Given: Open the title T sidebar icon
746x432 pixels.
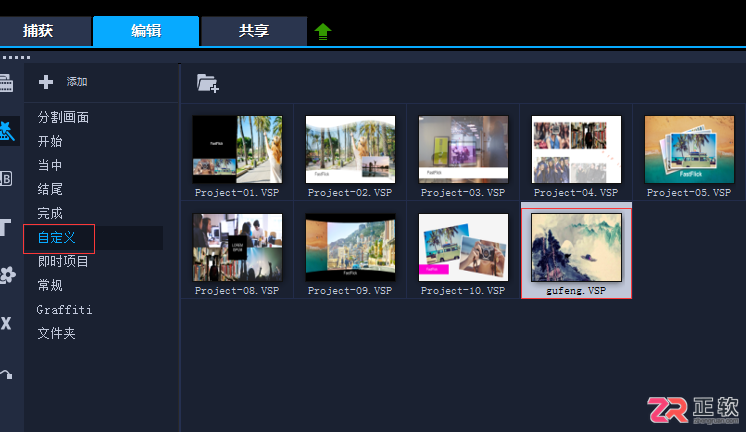Looking at the screenshot, I should (x=6, y=227).
